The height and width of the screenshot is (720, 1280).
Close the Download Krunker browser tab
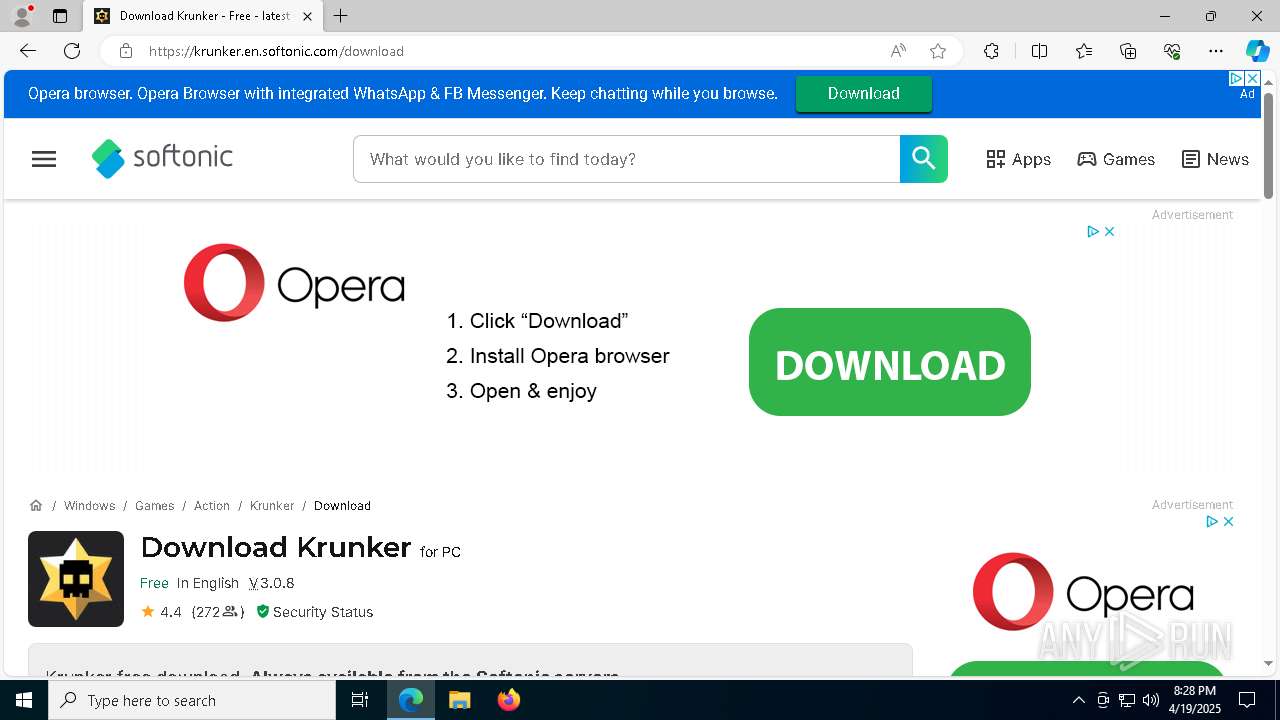307,16
